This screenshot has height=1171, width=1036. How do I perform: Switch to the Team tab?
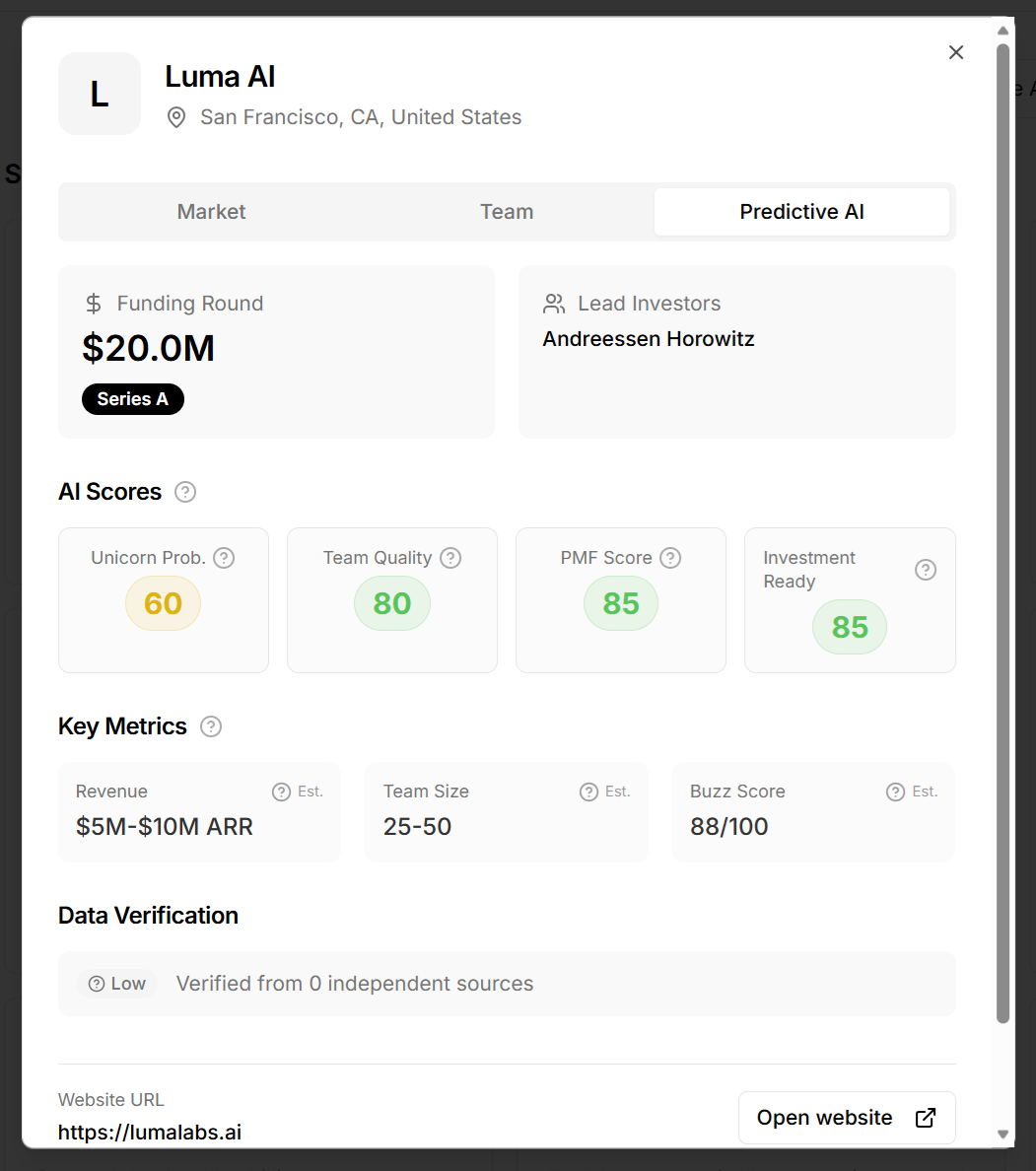[507, 211]
